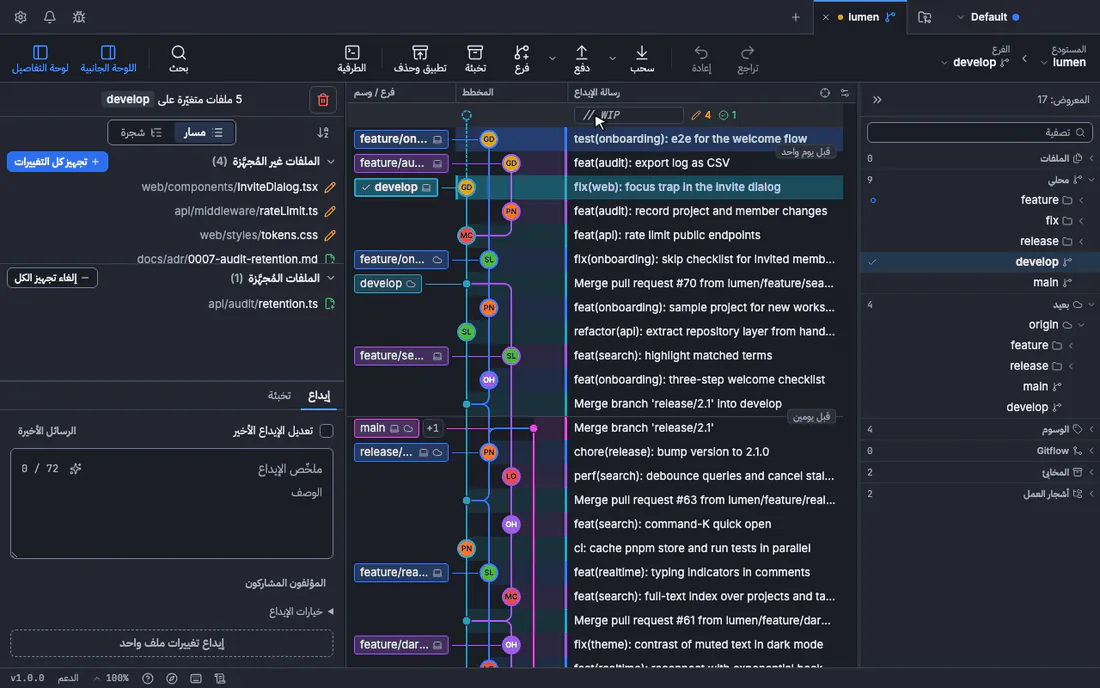Viewport: 1100px width, 688px height.
Task: Toggle the side panel (اللوحة الجانبية)
Action: pos(108,59)
